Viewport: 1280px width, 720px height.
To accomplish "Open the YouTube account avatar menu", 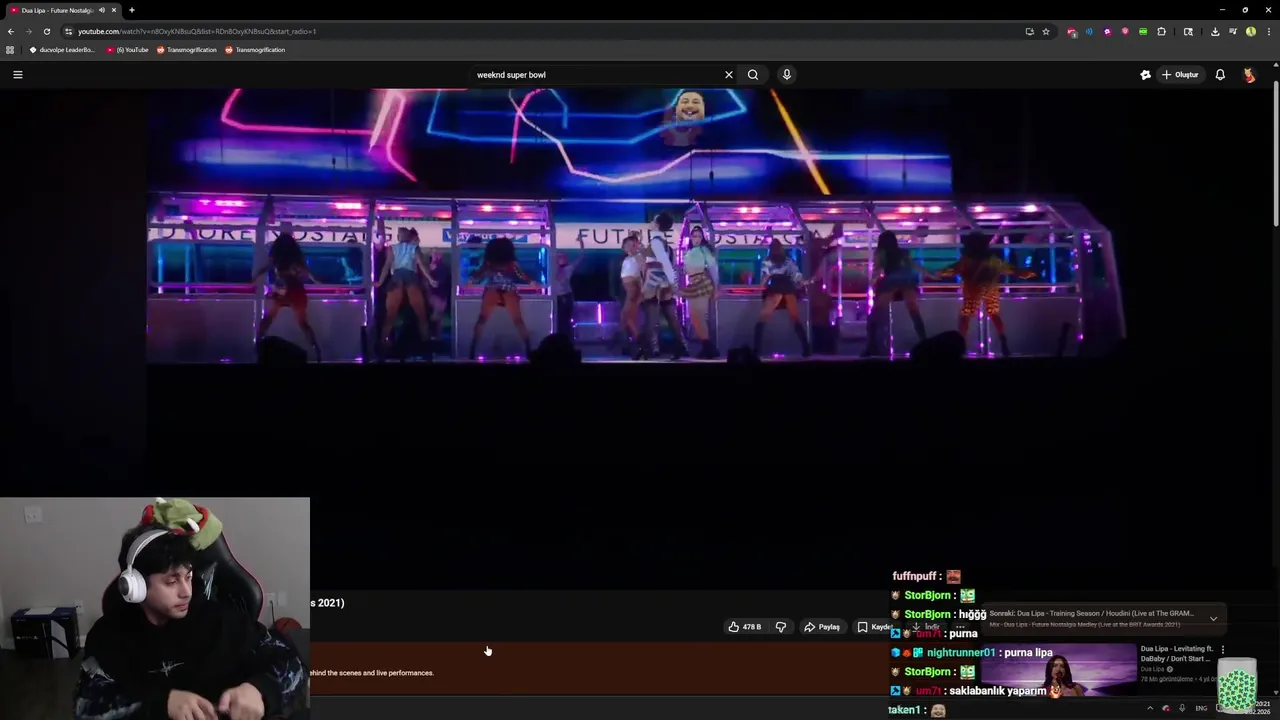I will click(1249, 74).
